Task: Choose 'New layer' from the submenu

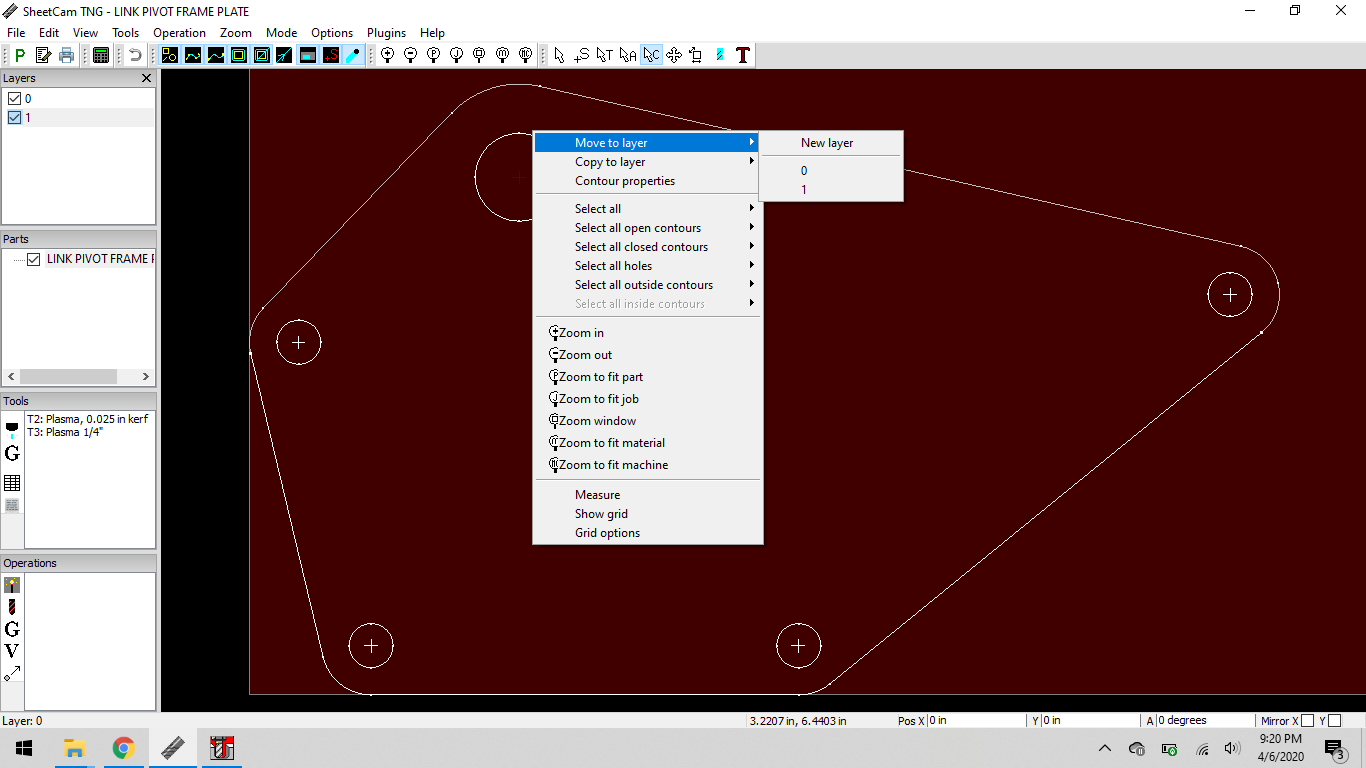Action: pos(827,143)
